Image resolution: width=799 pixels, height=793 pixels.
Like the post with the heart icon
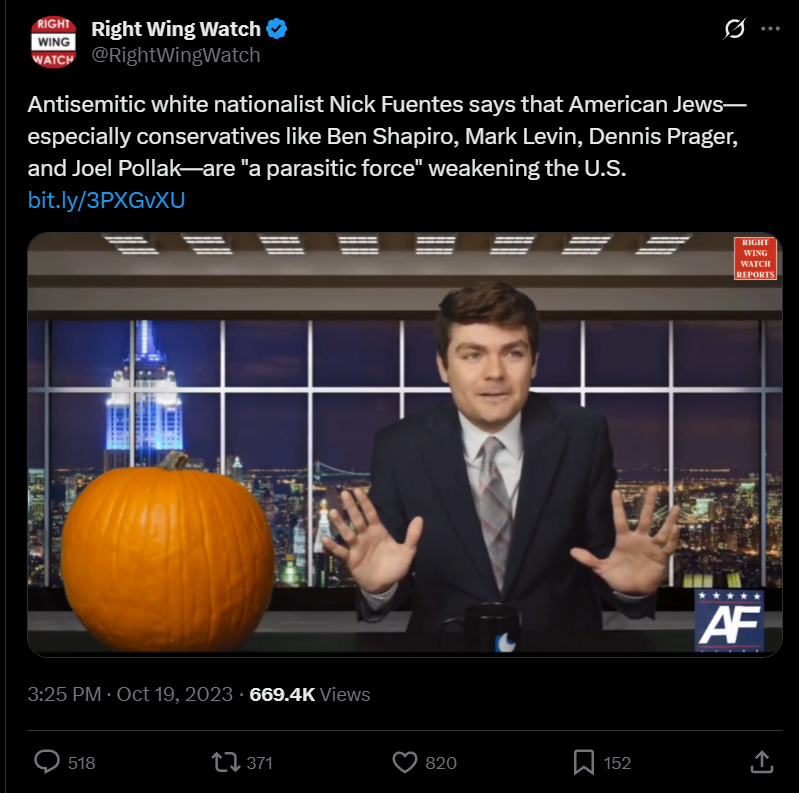pyautogui.click(x=405, y=762)
